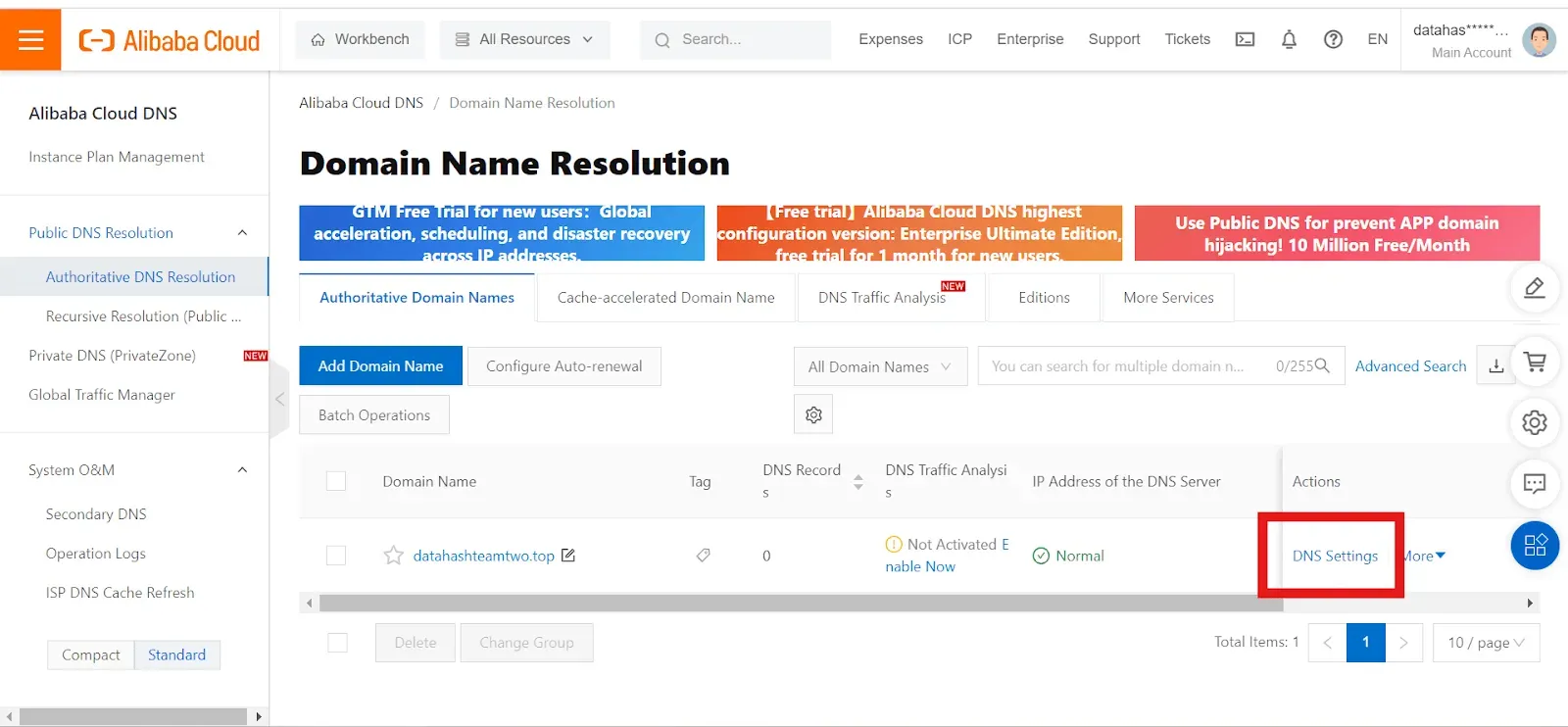The height and width of the screenshot is (727, 1568).
Task: Open DNS Settings for the domain
Action: click(1335, 556)
